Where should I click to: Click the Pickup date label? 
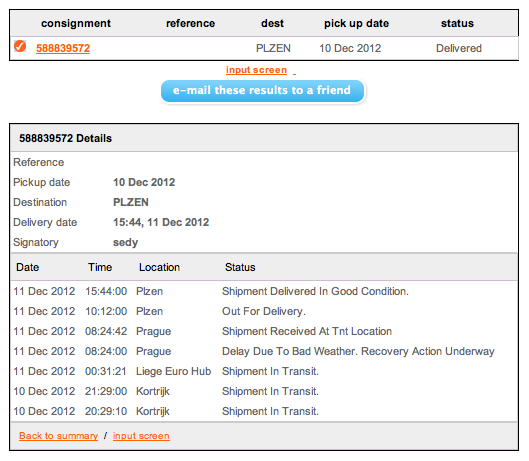pyautogui.click(x=41, y=182)
